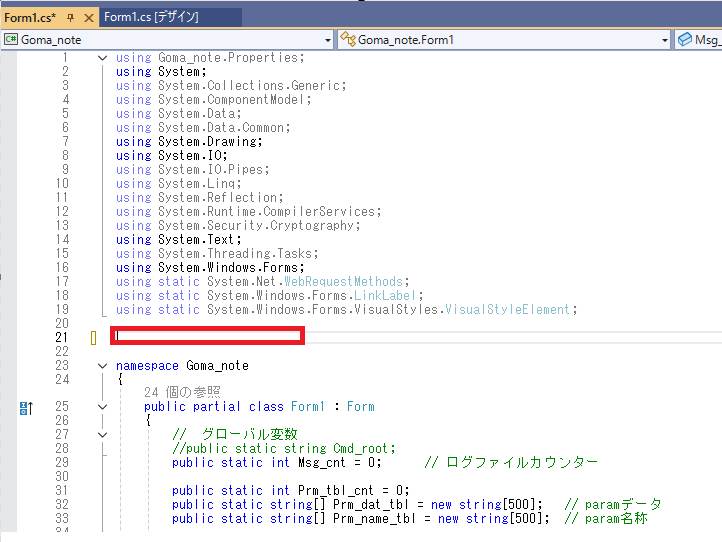Viewport: 722px width, 542px height.
Task: Switch to the Form1.cs [デザイン] tab
Action: (151, 17)
